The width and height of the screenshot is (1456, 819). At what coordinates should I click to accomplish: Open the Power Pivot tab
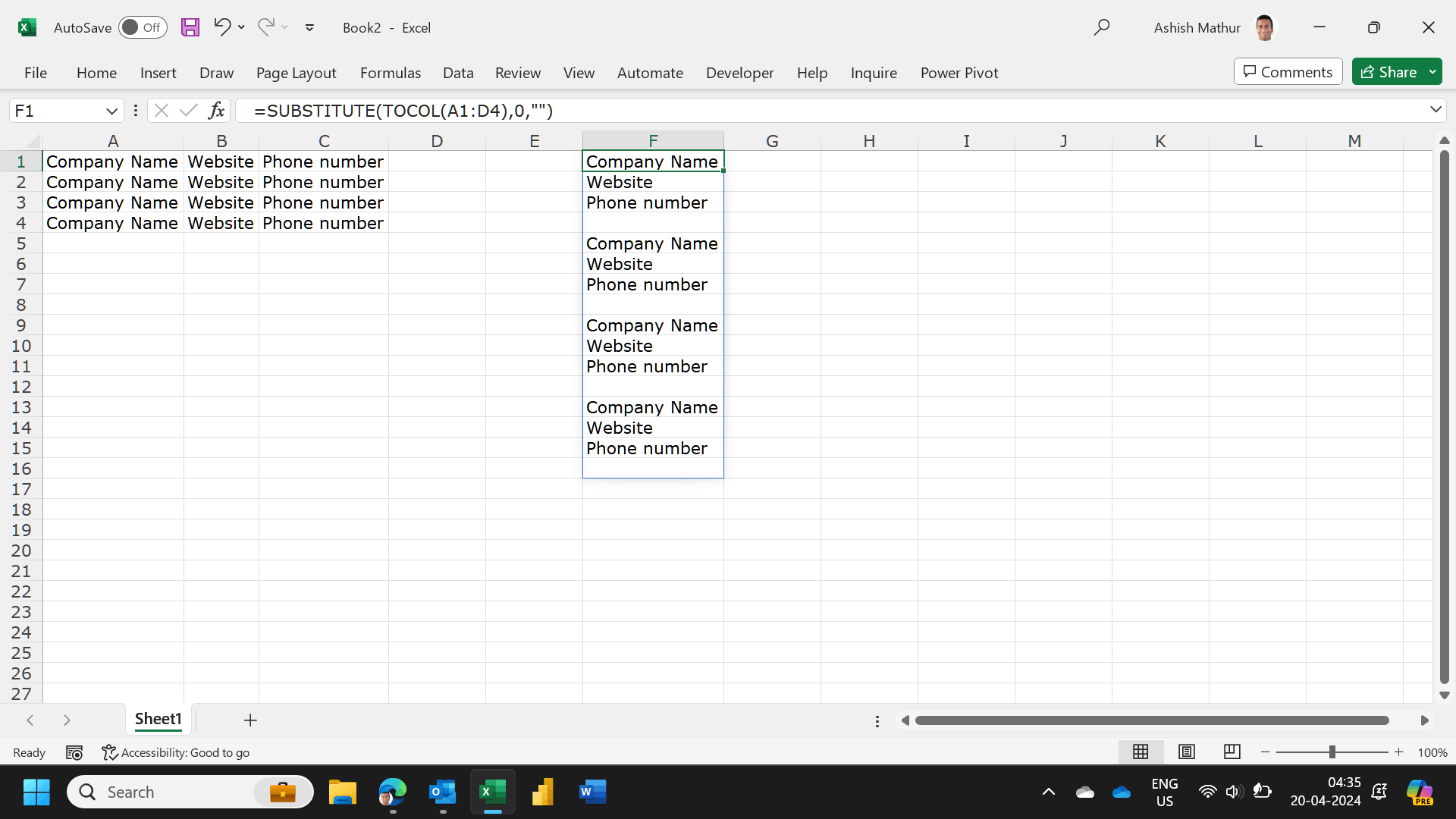959,73
